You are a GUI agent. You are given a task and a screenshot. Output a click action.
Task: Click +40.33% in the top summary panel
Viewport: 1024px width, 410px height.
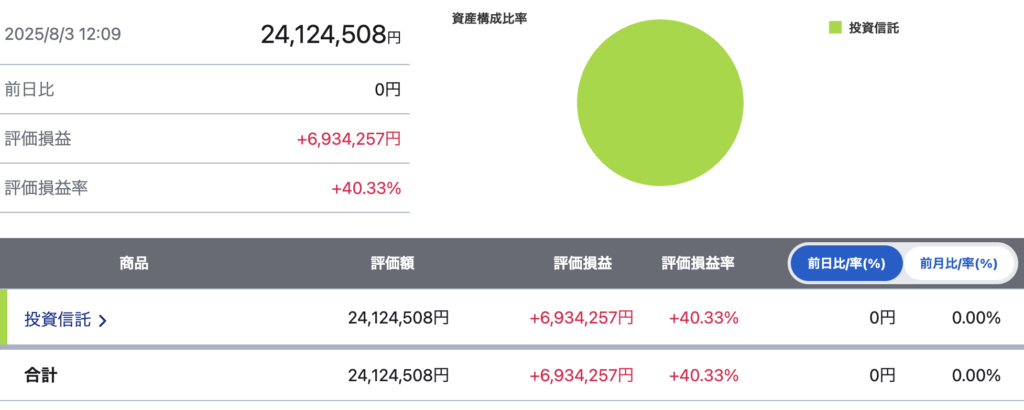click(366, 188)
